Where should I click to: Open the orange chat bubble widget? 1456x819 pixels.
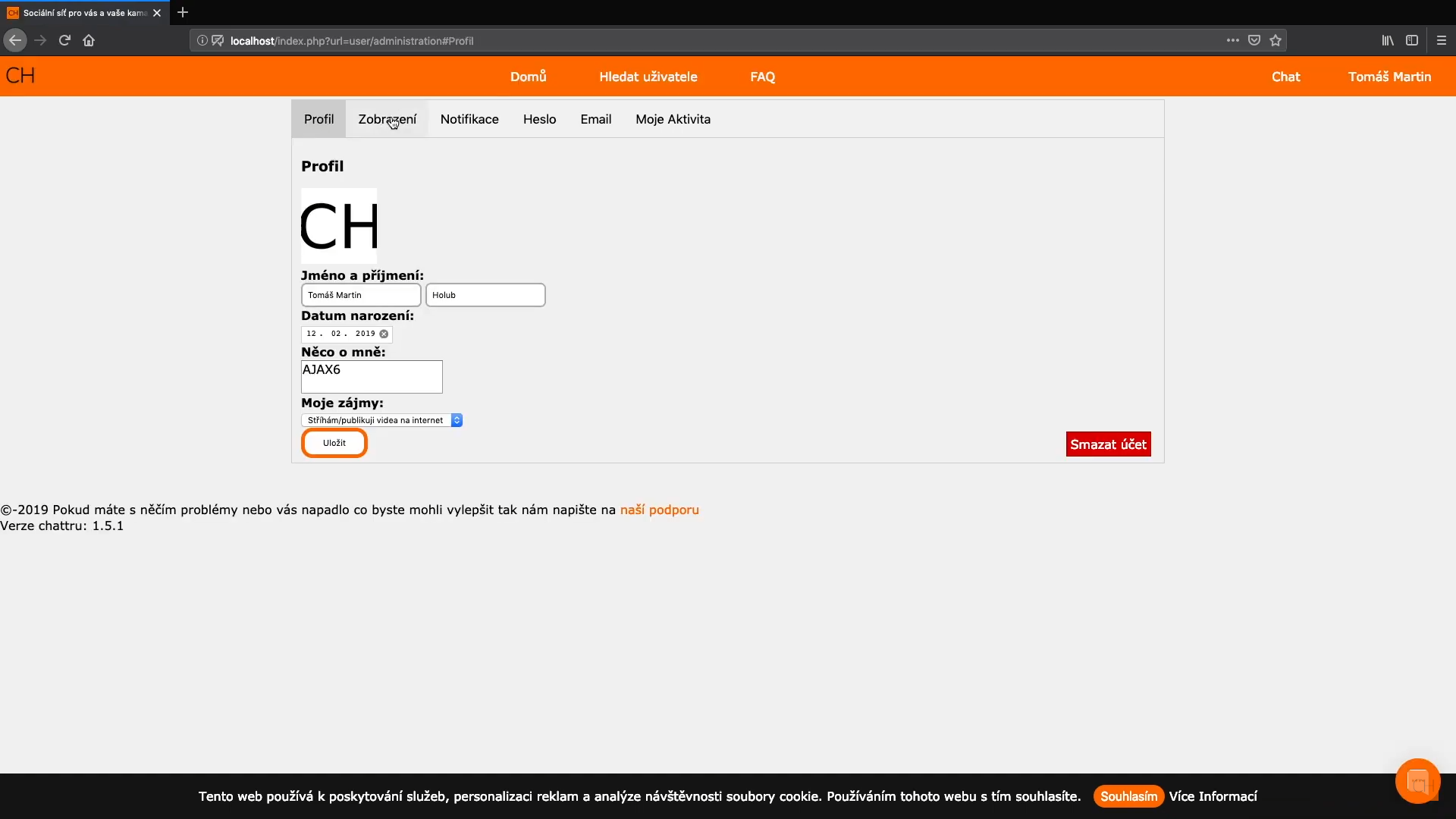coord(1417,780)
